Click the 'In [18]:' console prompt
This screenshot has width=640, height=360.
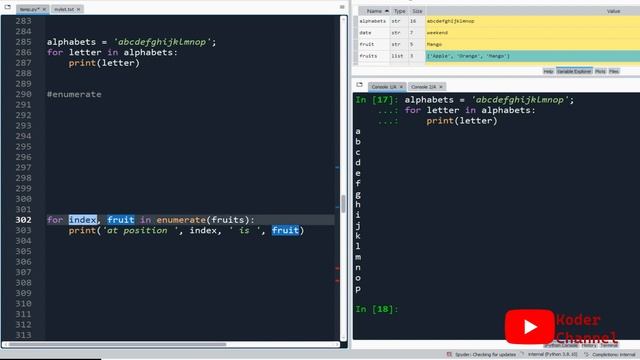tap(376, 309)
